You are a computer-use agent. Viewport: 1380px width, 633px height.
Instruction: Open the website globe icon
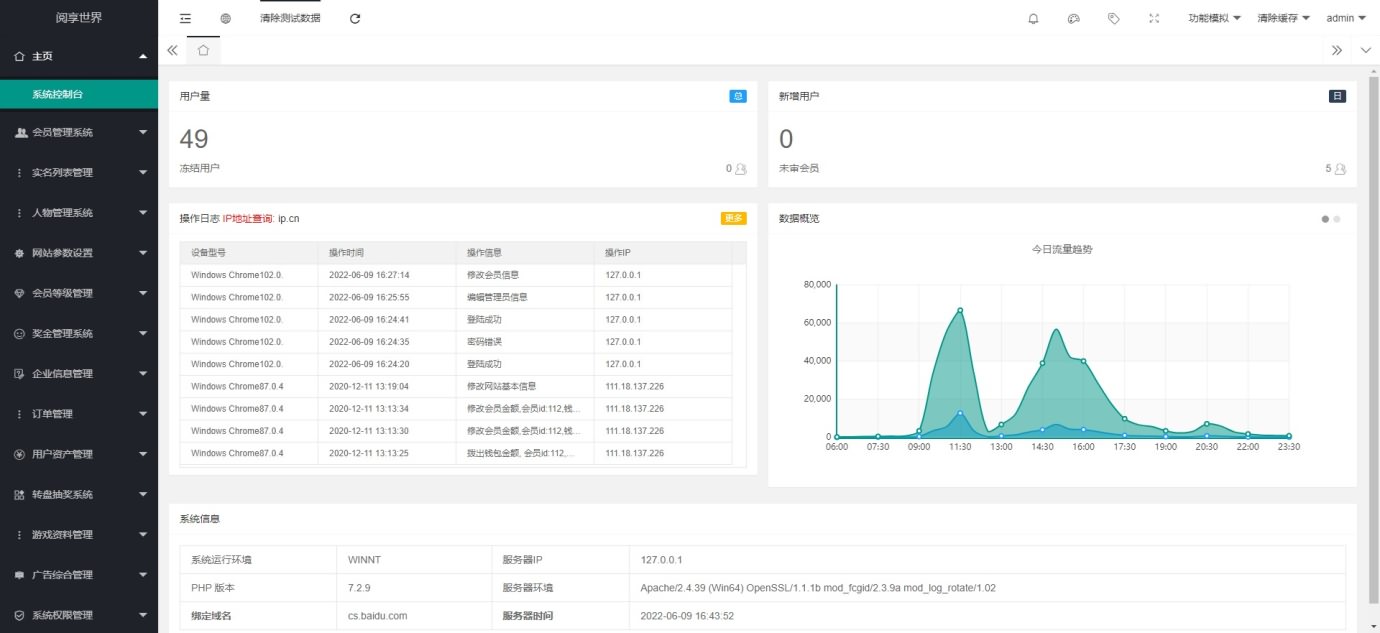225,18
